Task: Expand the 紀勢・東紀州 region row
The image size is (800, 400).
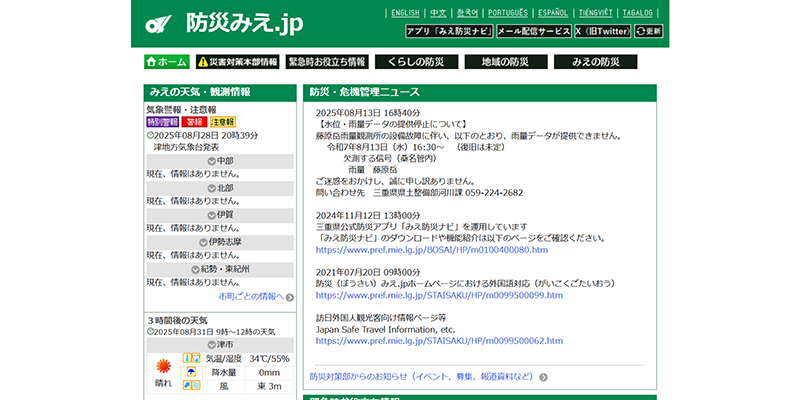Action: point(220,269)
